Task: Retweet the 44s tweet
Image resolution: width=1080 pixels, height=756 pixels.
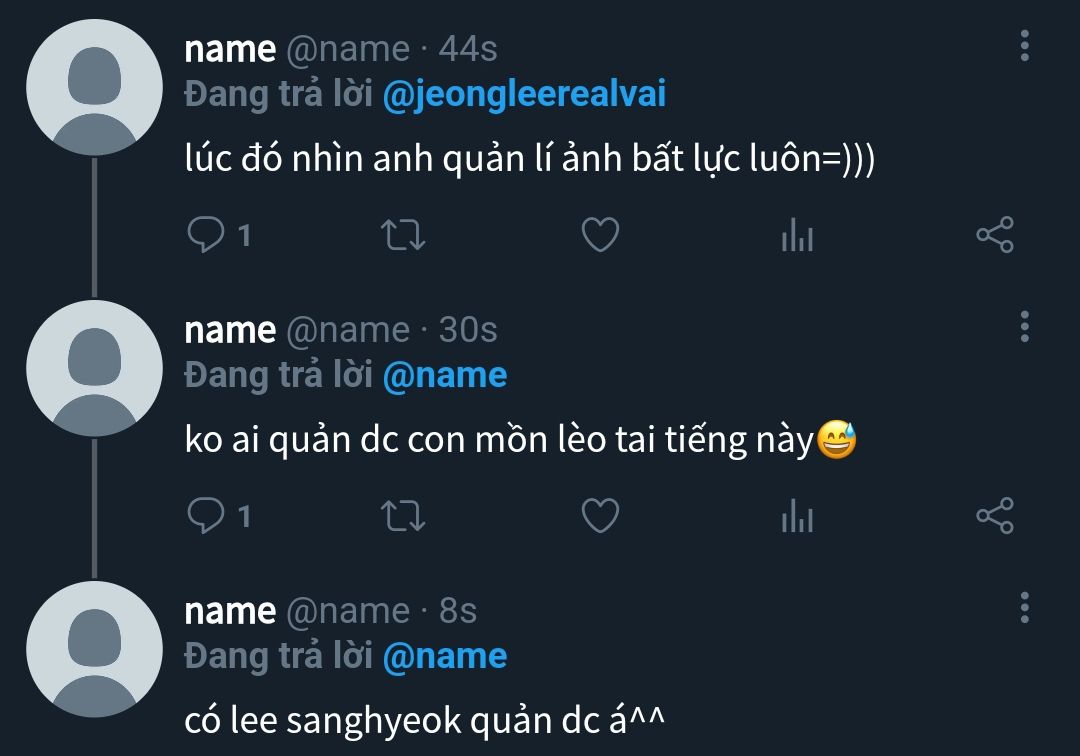Action: [403, 235]
